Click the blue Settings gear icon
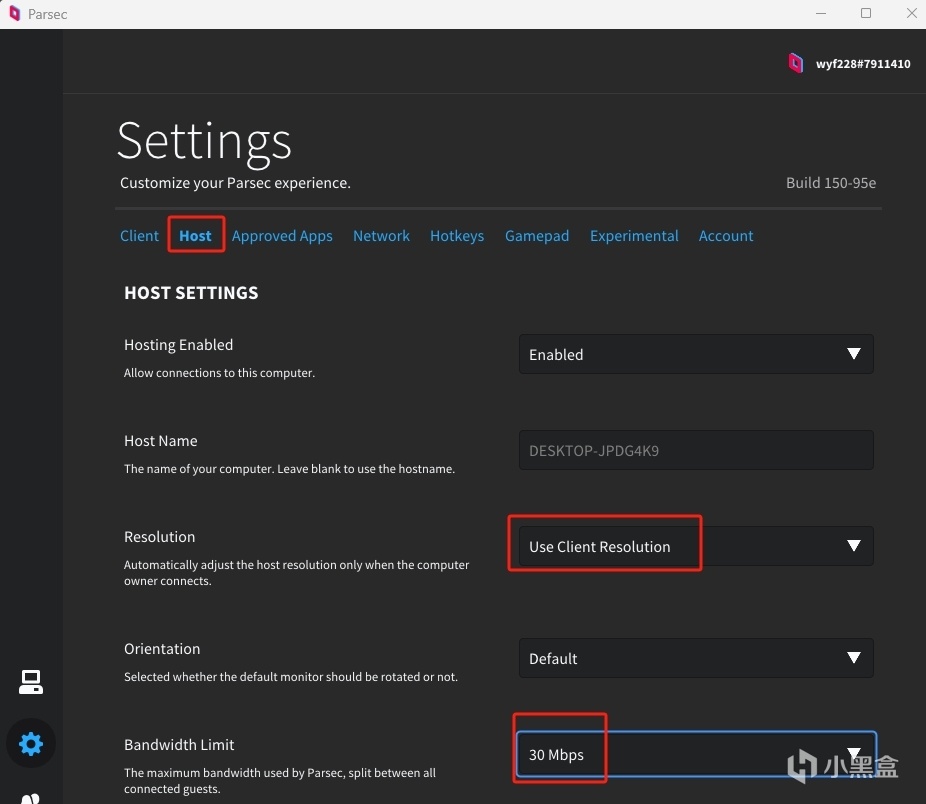 pos(31,744)
